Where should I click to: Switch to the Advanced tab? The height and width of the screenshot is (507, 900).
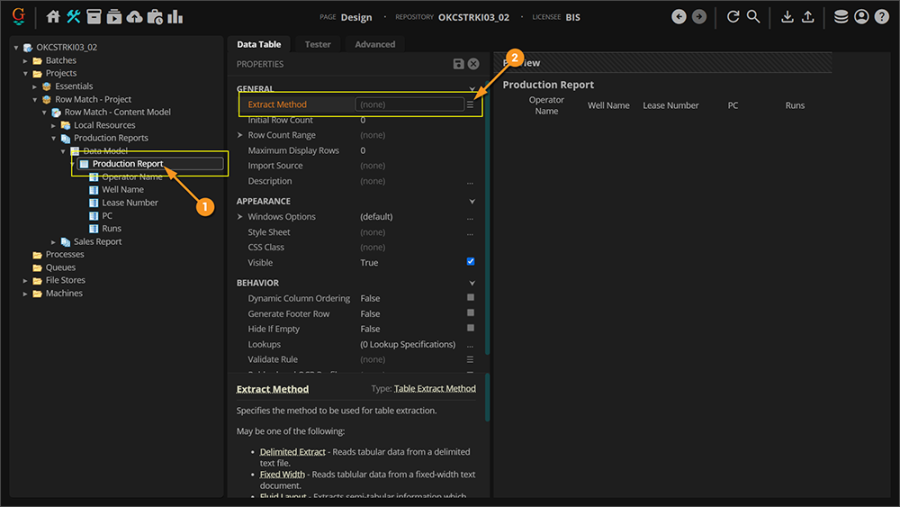tap(375, 44)
